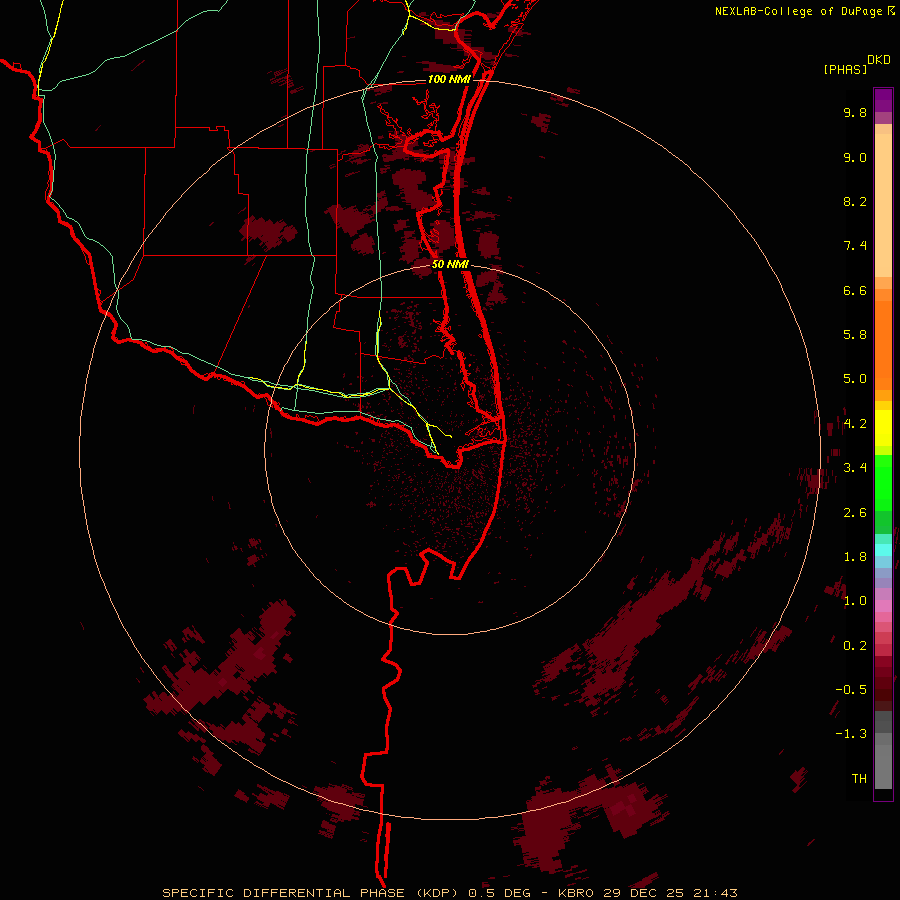Click the 9.0 value on the color scale
Image resolution: width=900 pixels, height=900 pixels.
pos(855,157)
